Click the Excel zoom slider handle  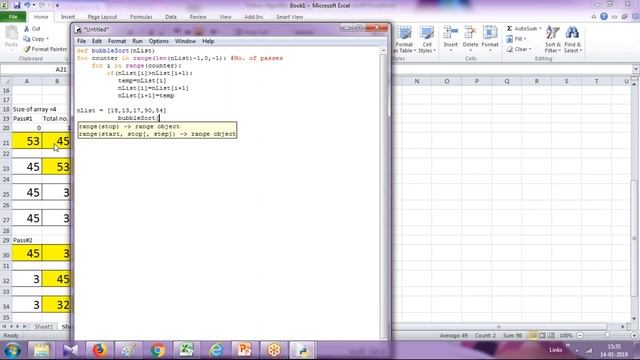(x=607, y=336)
